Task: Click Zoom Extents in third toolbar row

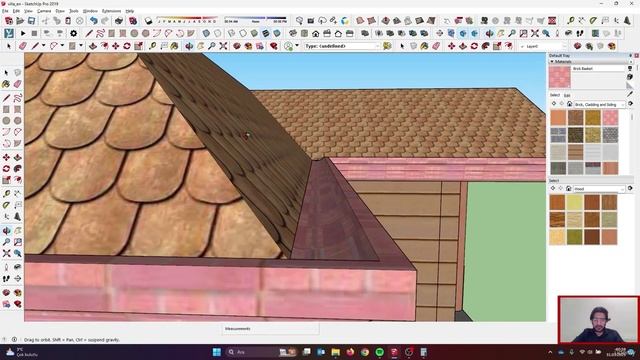Action: [x=223, y=46]
